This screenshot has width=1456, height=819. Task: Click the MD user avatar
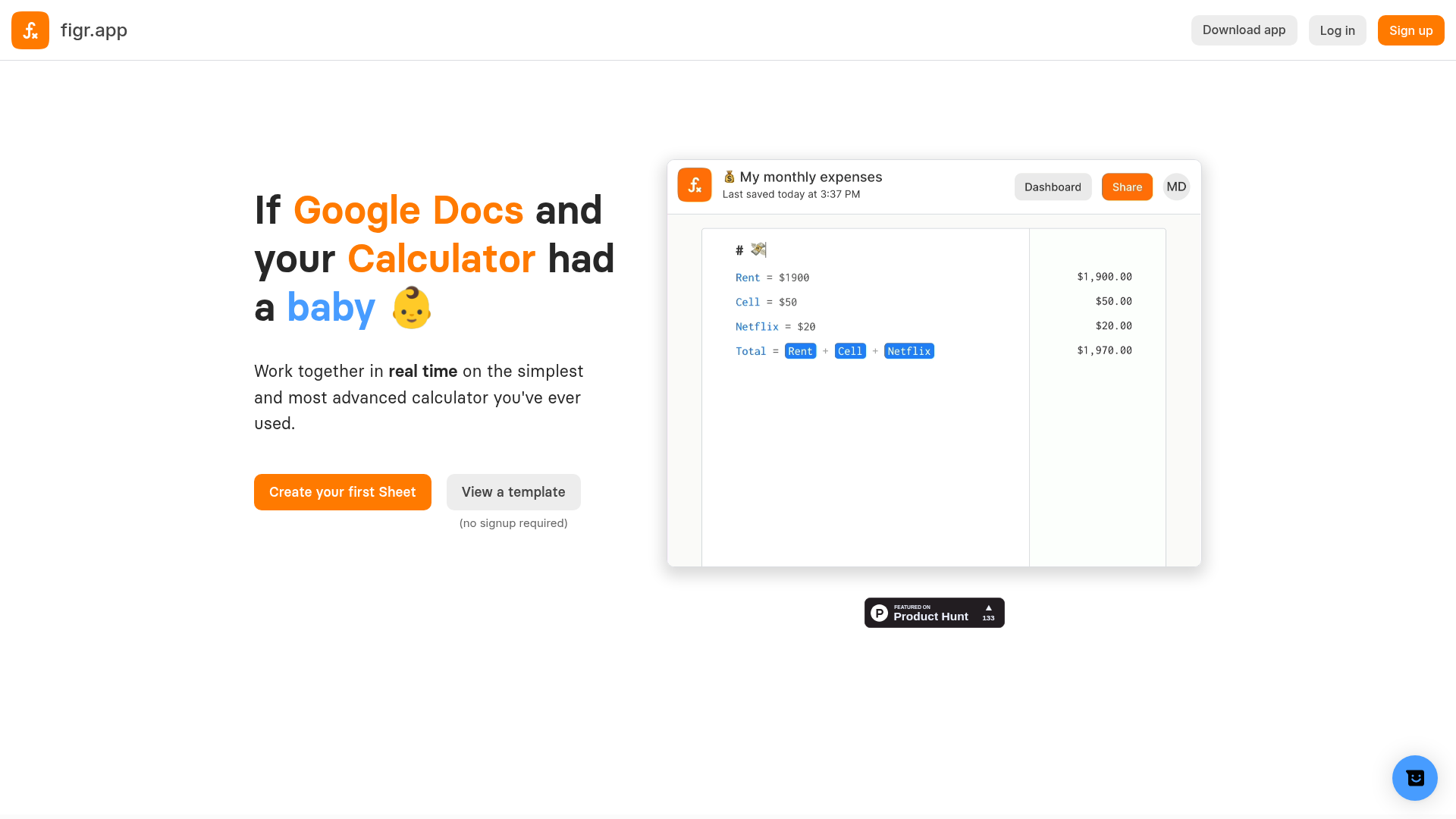coord(1176,187)
